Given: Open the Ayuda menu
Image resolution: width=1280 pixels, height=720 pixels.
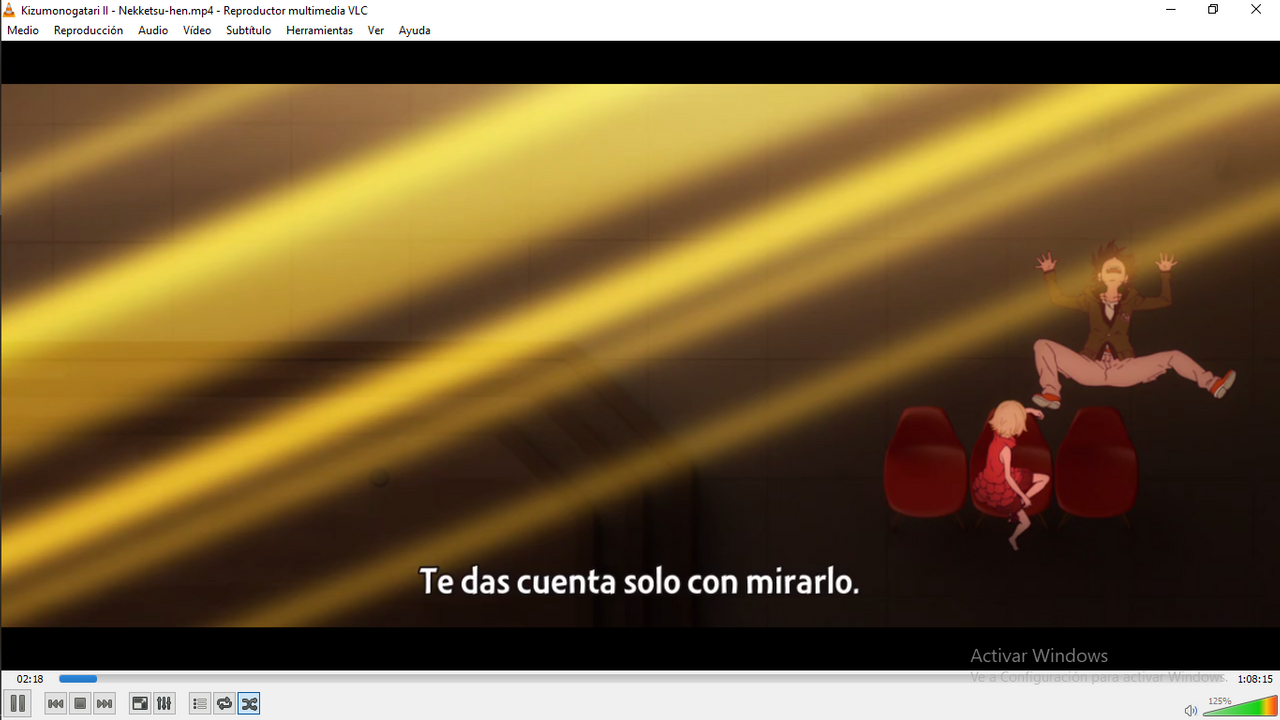Looking at the screenshot, I should click(x=414, y=30).
